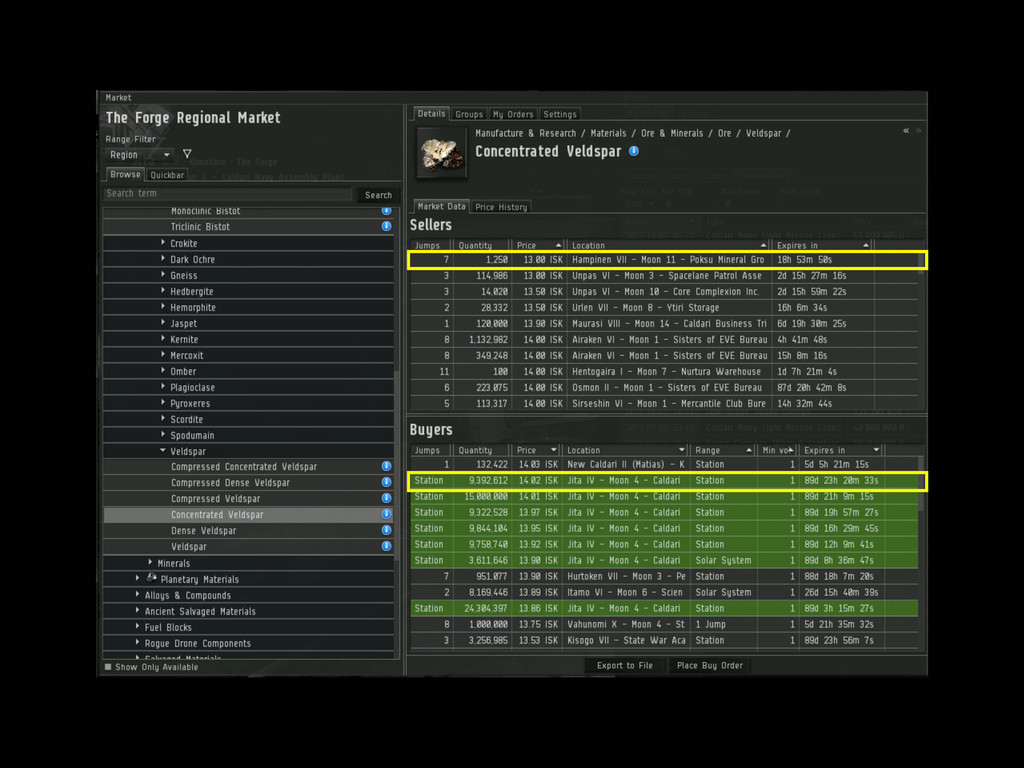The width and height of the screenshot is (1024, 768).
Task: Open the Settings tab
Action: [560, 114]
